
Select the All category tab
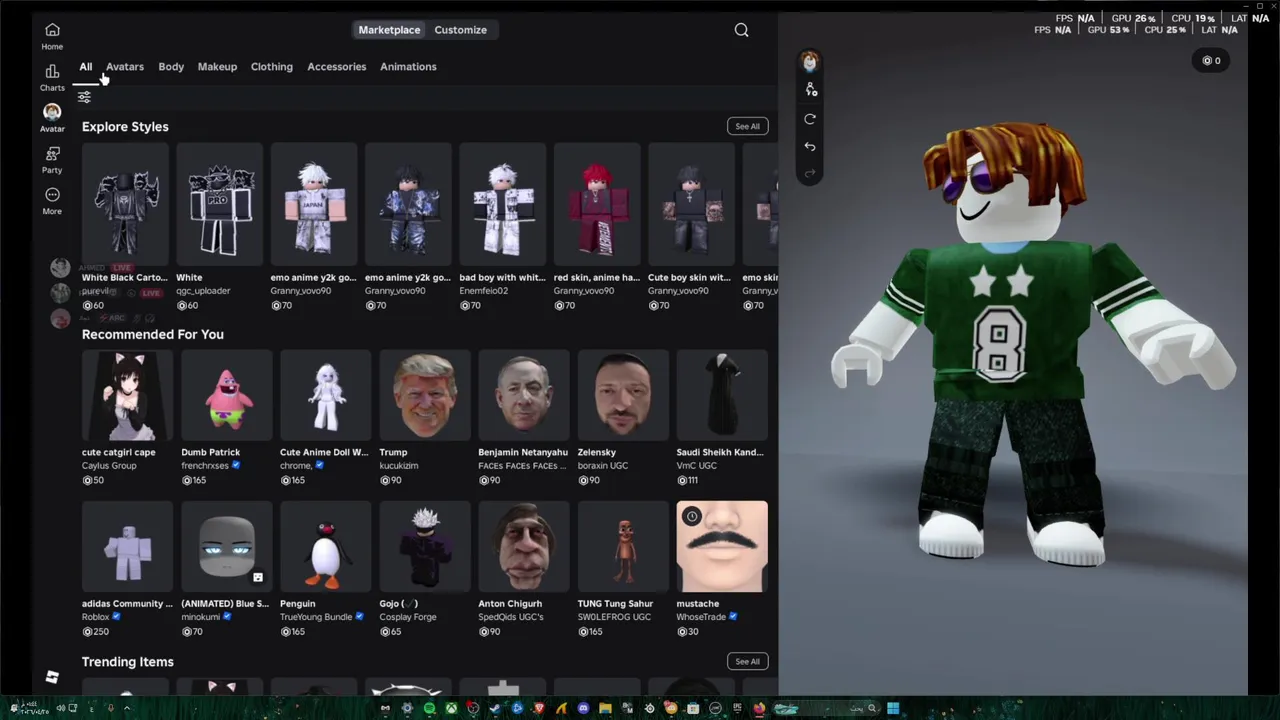86,67
